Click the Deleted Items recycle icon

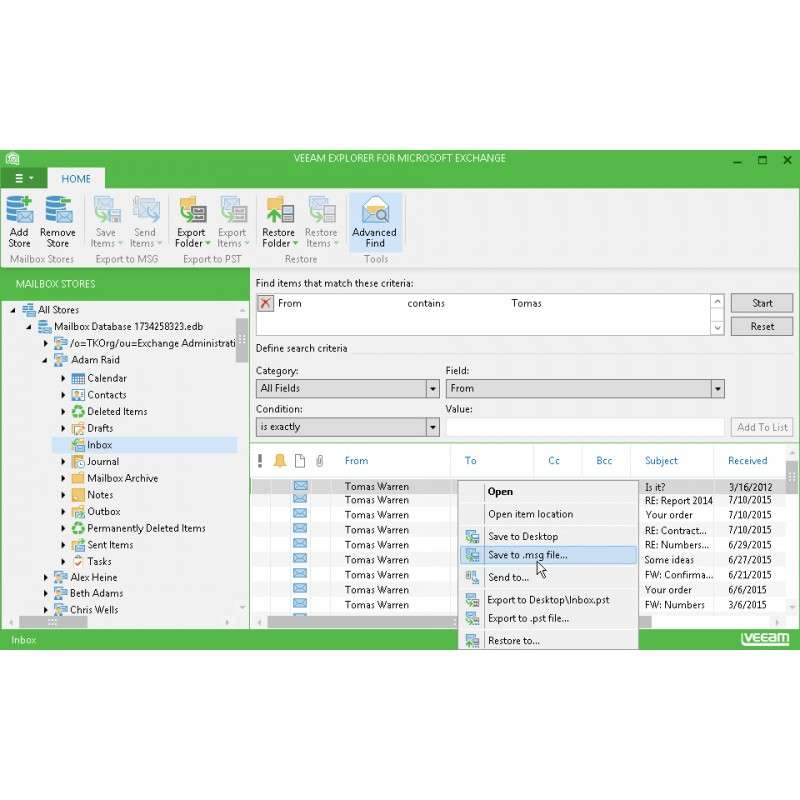pyautogui.click(x=78, y=411)
